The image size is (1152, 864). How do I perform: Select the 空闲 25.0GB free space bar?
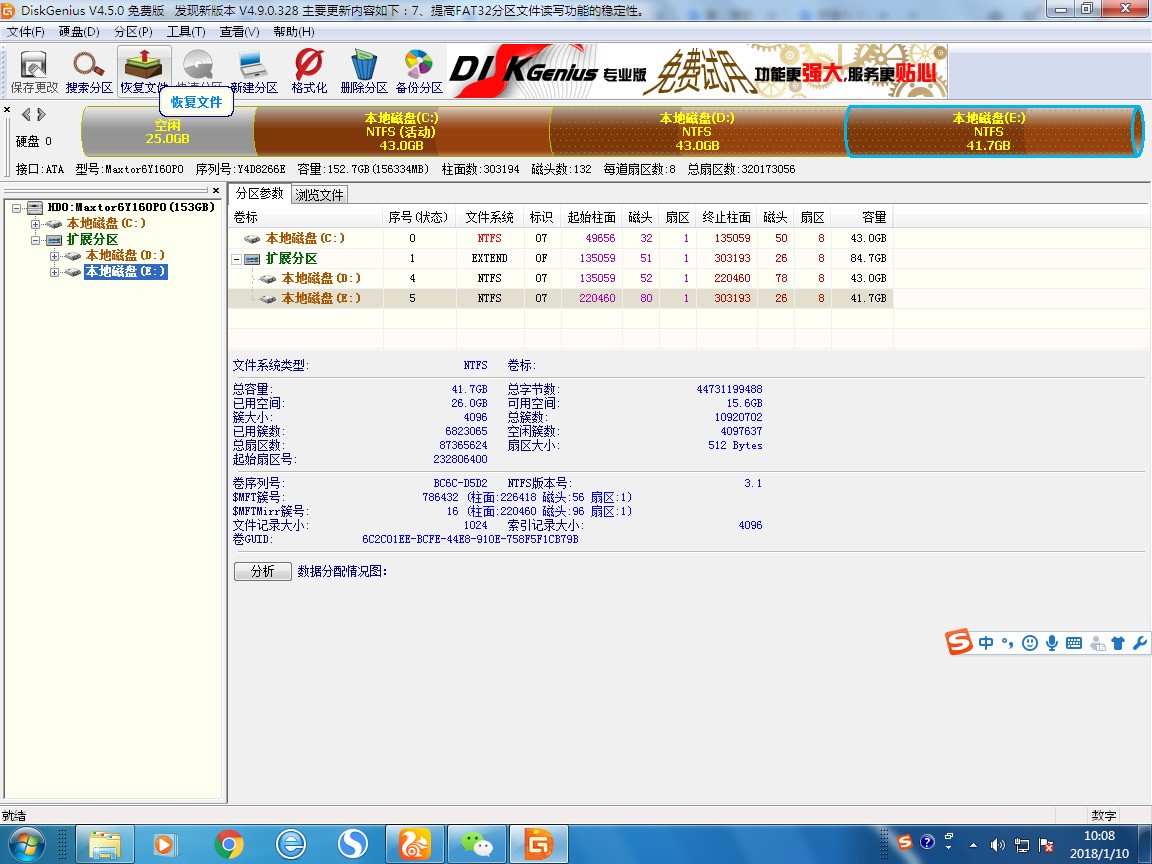click(x=167, y=132)
